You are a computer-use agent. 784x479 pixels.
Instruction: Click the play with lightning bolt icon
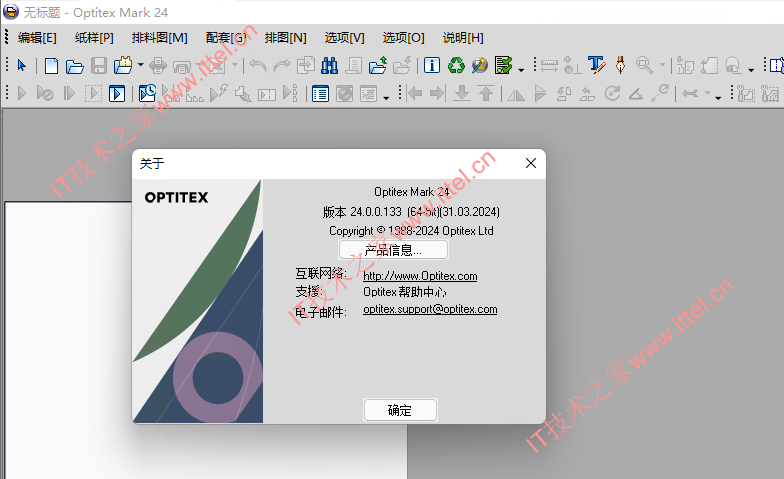click(x=219, y=93)
